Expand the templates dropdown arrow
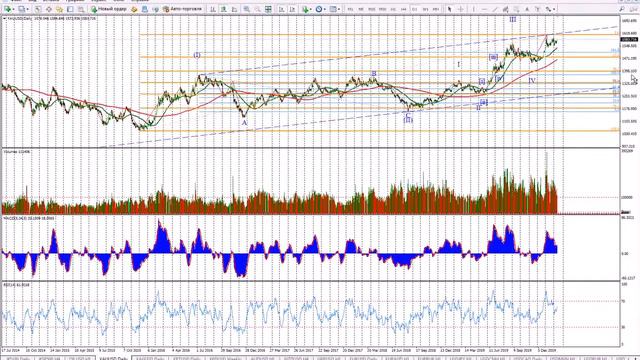This screenshot has height=360, width=640. 339,9
